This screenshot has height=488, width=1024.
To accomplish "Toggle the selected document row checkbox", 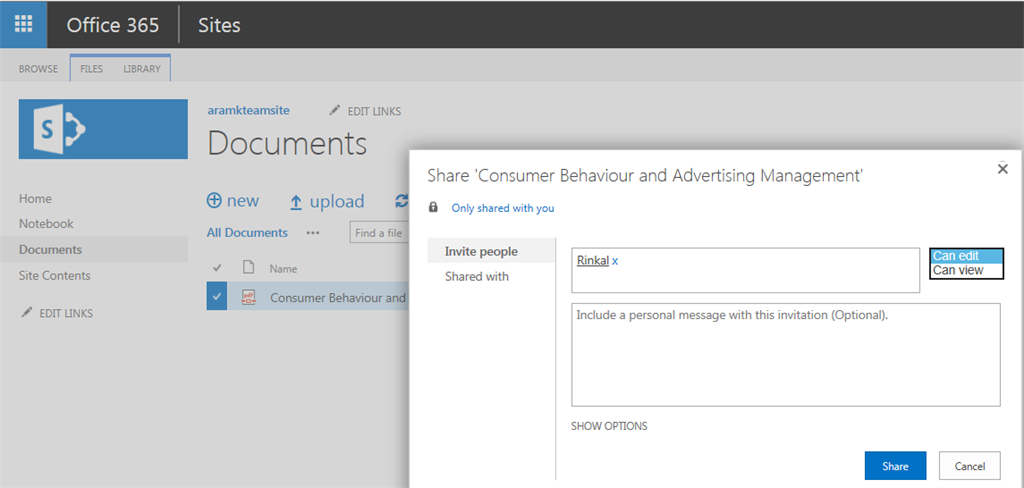I will click(x=217, y=297).
